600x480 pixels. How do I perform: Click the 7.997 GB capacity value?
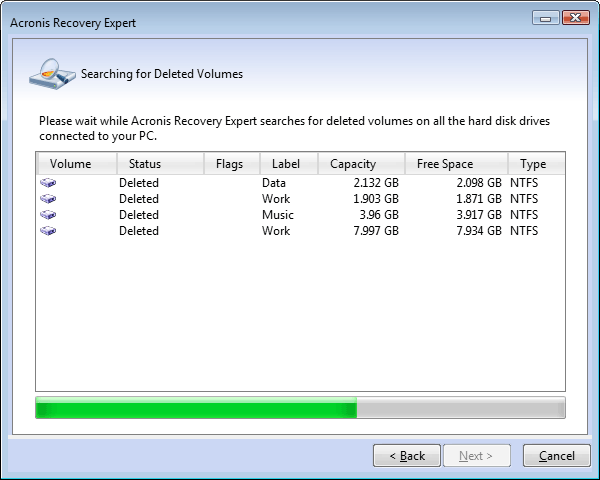(x=376, y=231)
